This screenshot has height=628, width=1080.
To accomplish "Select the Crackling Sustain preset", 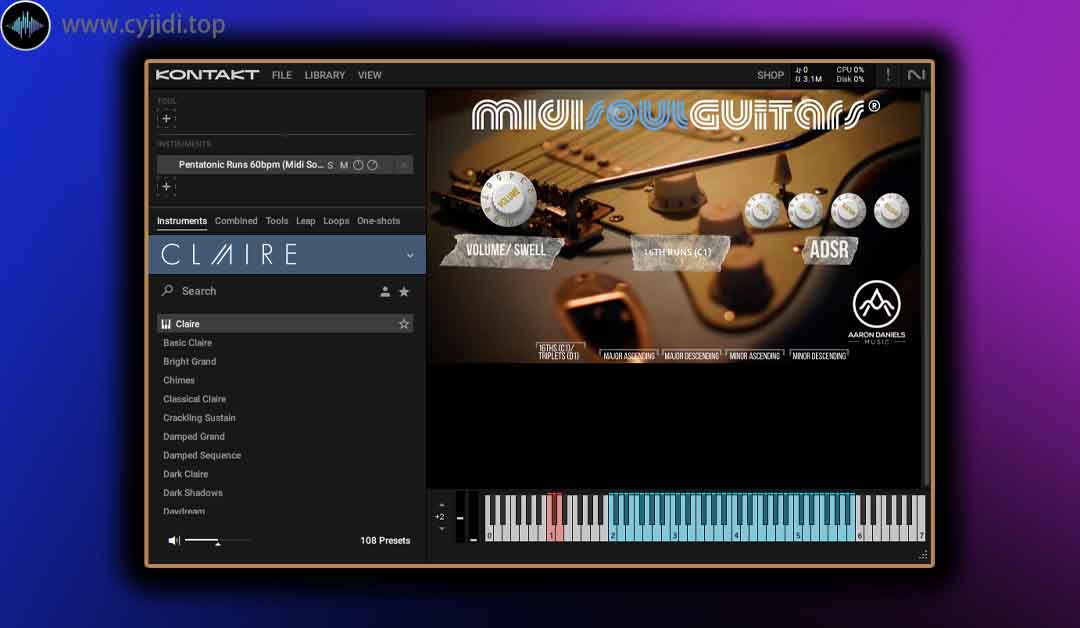I will (x=199, y=418).
